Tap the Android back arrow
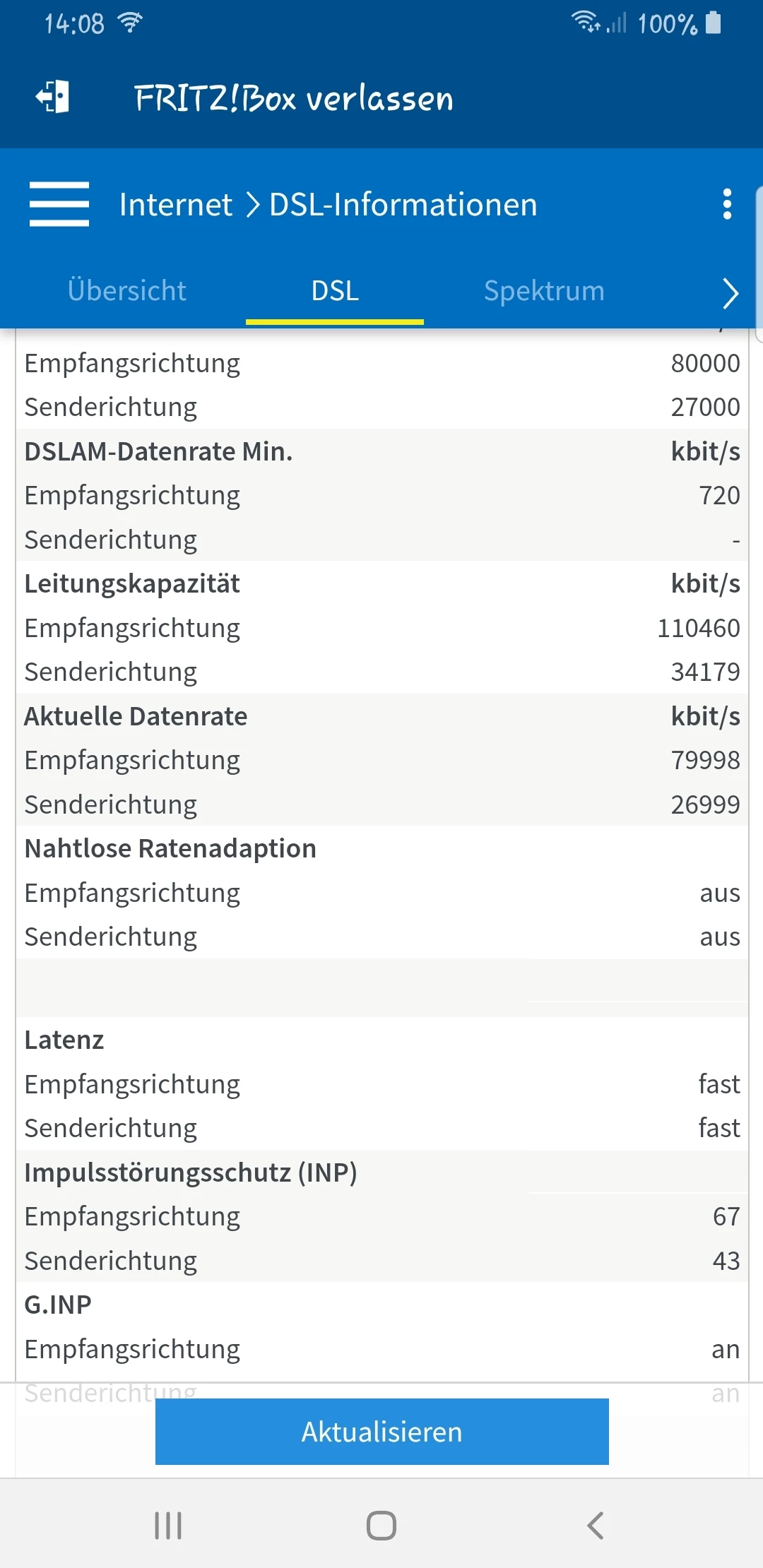Viewport: 763px width, 1568px height. click(596, 1526)
